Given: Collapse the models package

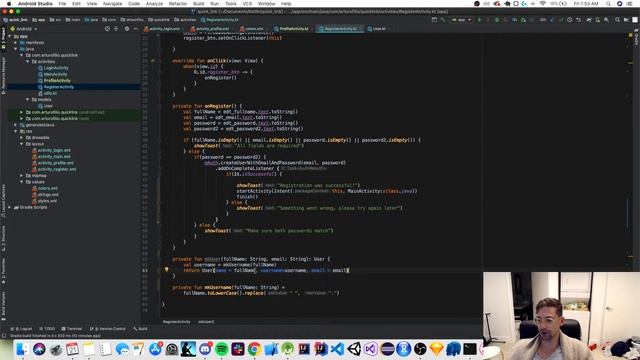Looking at the screenshot, I should coord(28,100).
